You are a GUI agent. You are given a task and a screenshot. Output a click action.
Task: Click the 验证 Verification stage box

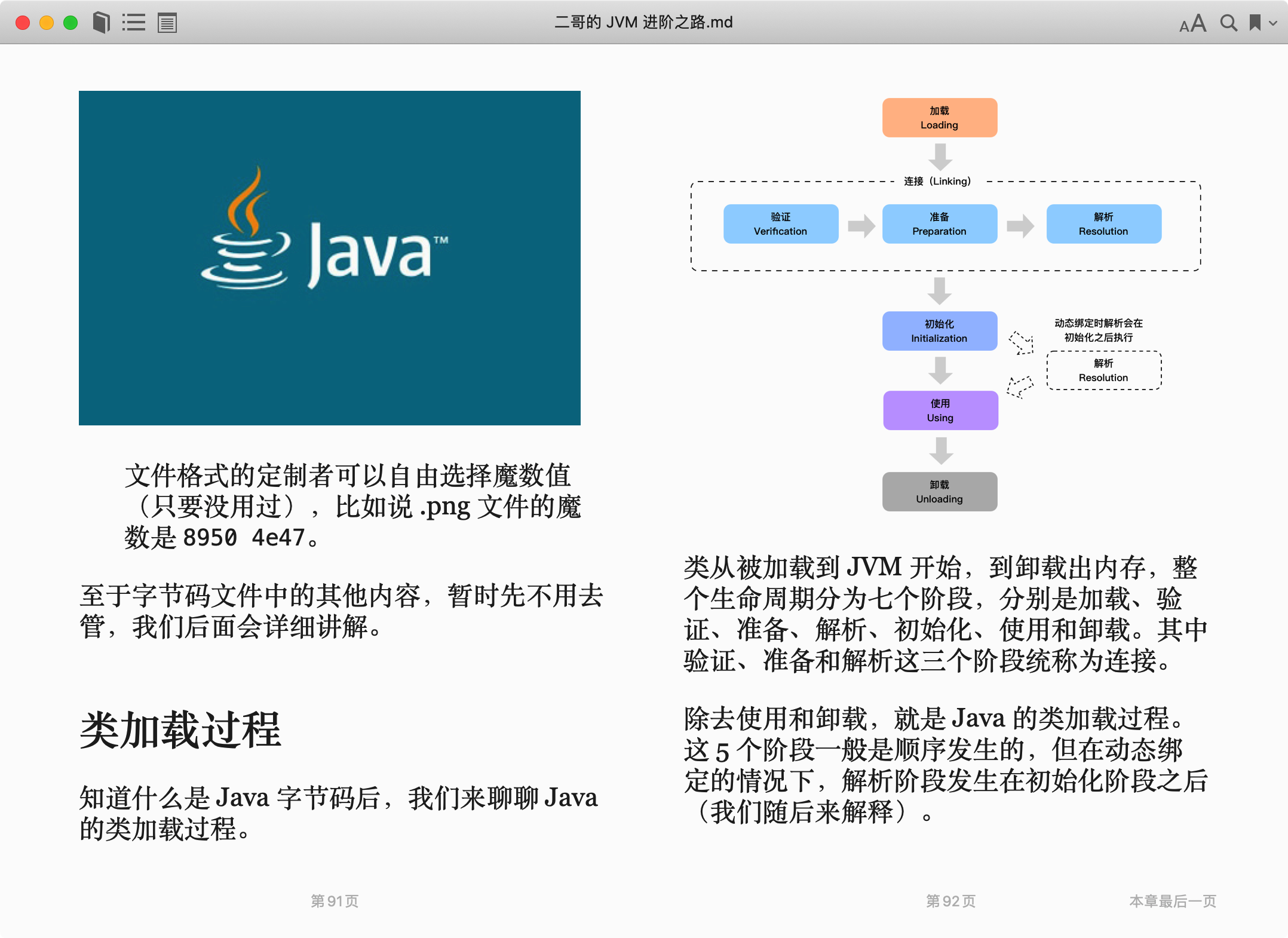780,224
